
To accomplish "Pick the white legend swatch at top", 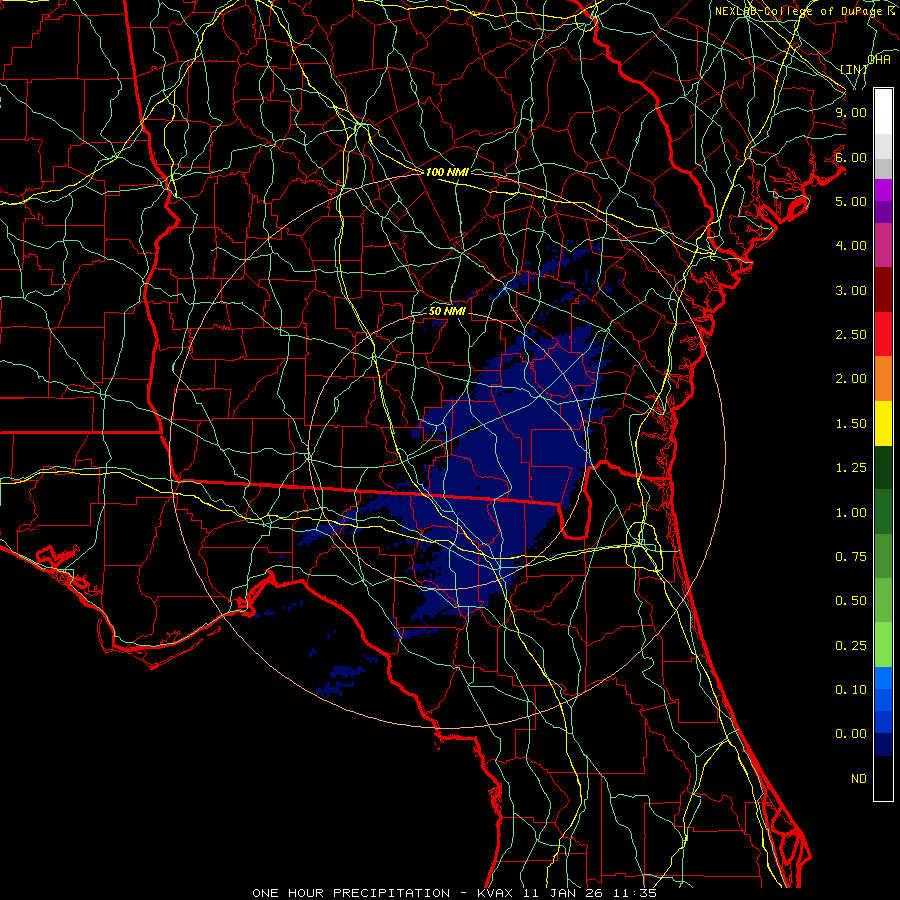I will click(x=883, y=111).
